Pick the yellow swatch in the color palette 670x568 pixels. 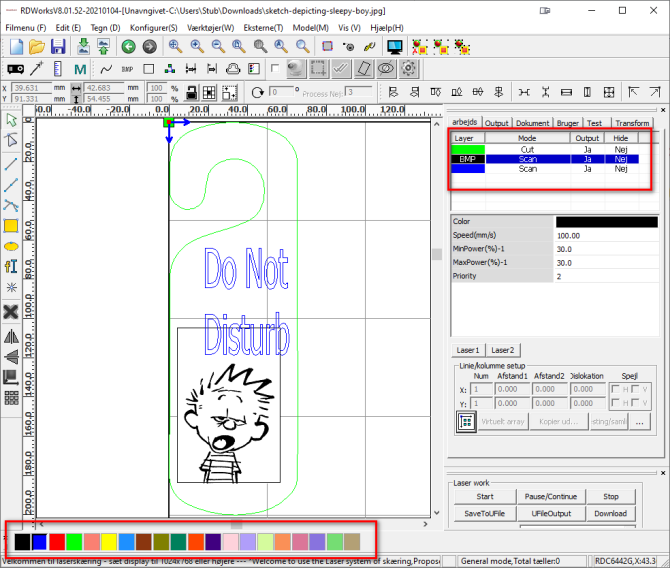(109, 542)
